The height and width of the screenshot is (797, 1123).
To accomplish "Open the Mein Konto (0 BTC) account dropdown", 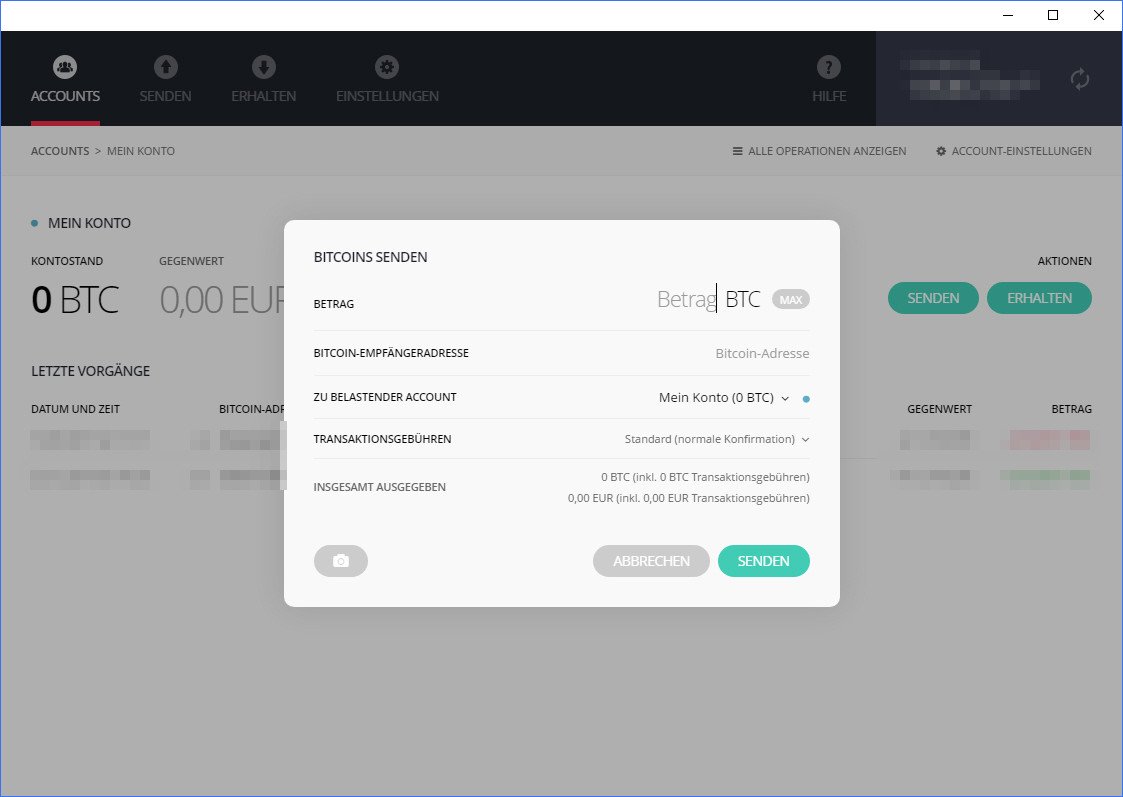I will 724,397.
